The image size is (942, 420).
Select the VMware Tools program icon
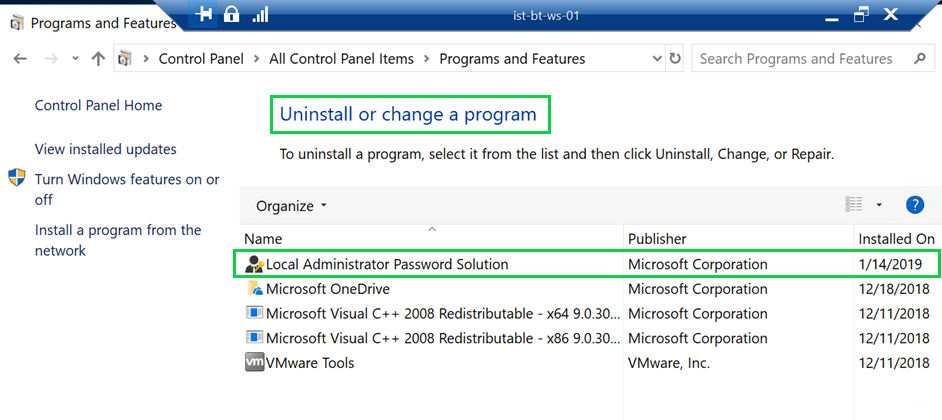click(x=254, y=363)
